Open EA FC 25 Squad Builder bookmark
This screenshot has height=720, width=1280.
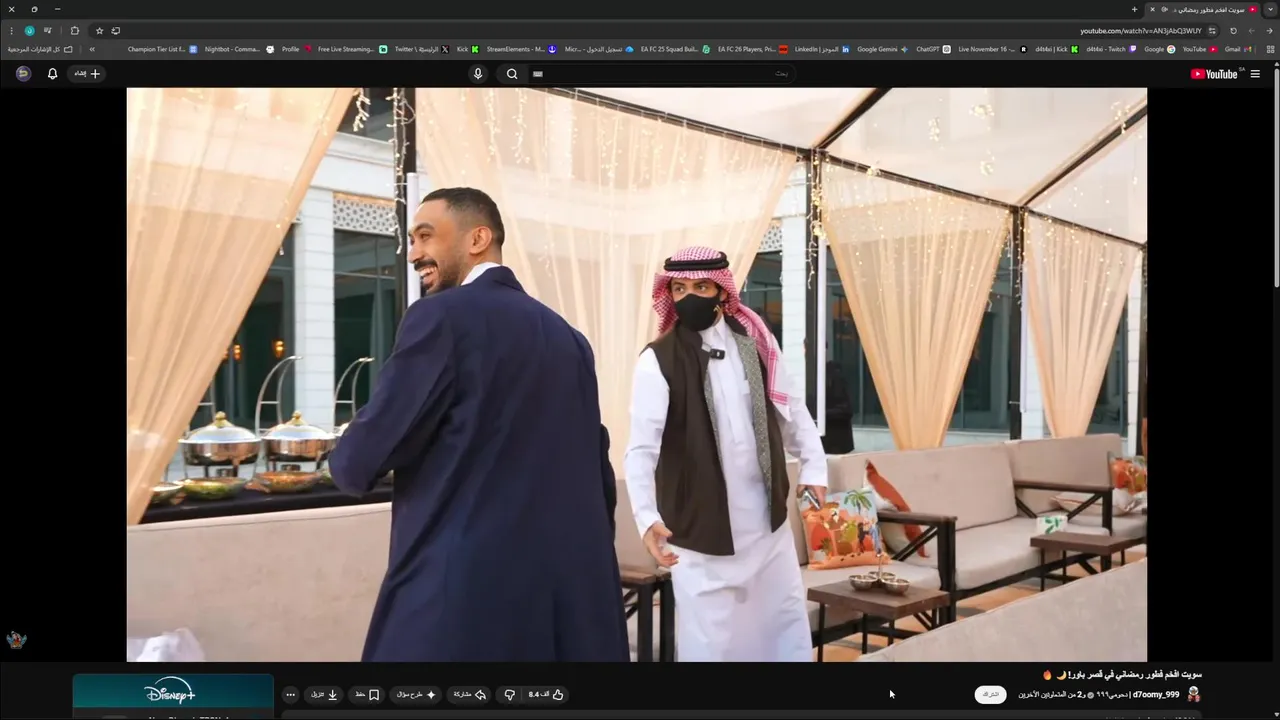675,49
